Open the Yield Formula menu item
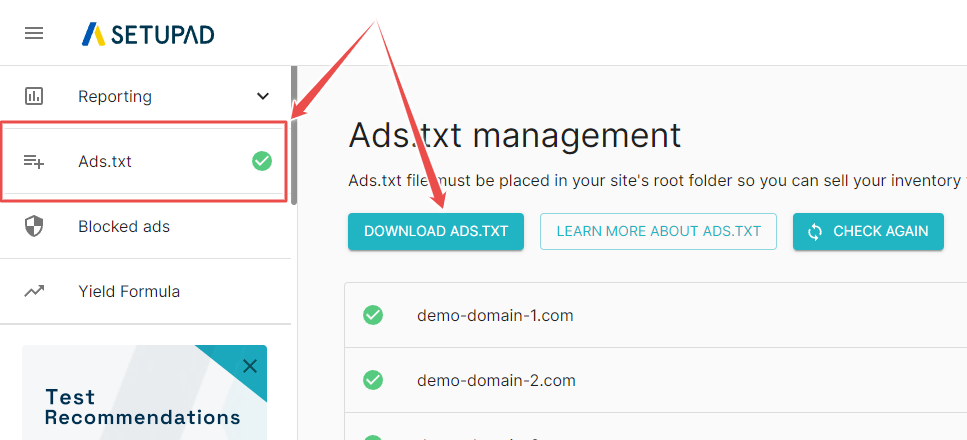The height and width of the screenshot is (440, 967). 146,291
